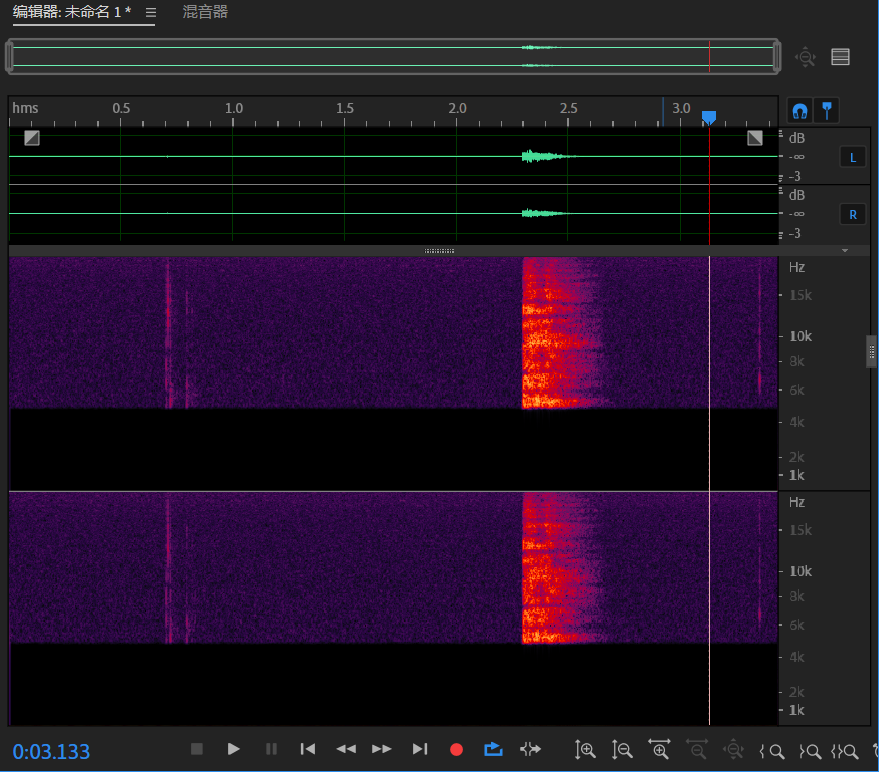Fast forward the audio
The image size is (879, 772).
(x=382, y=749)
